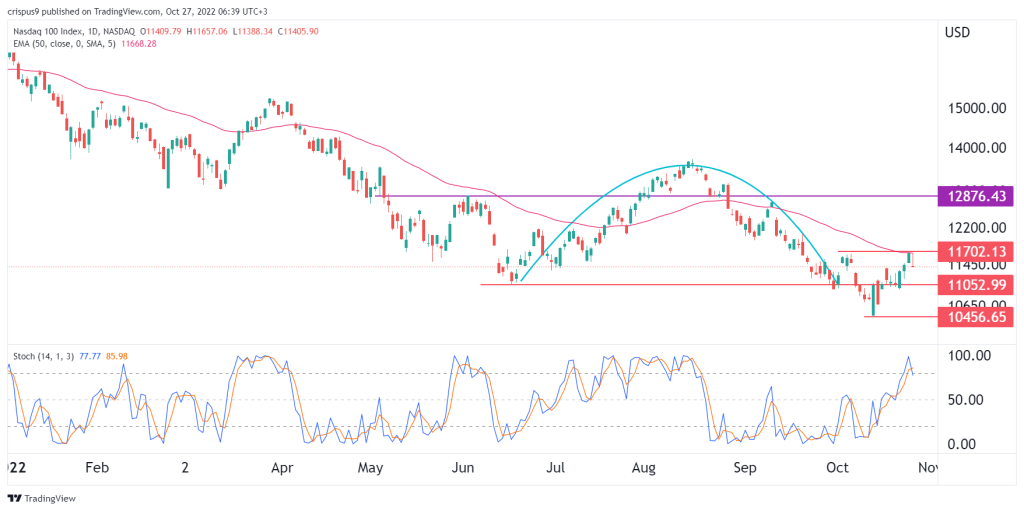This screenshot has height=511, width=1024.
Task: Click the 100.00 stochastic axis value
Action: coord(970,355)
